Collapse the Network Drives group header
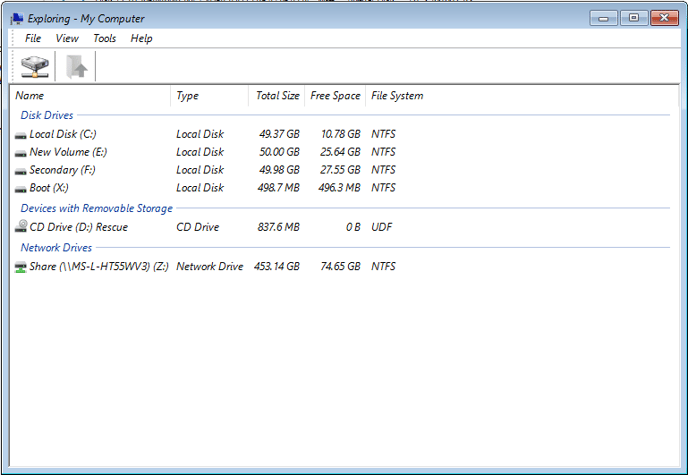 click(x=56, y=248)
